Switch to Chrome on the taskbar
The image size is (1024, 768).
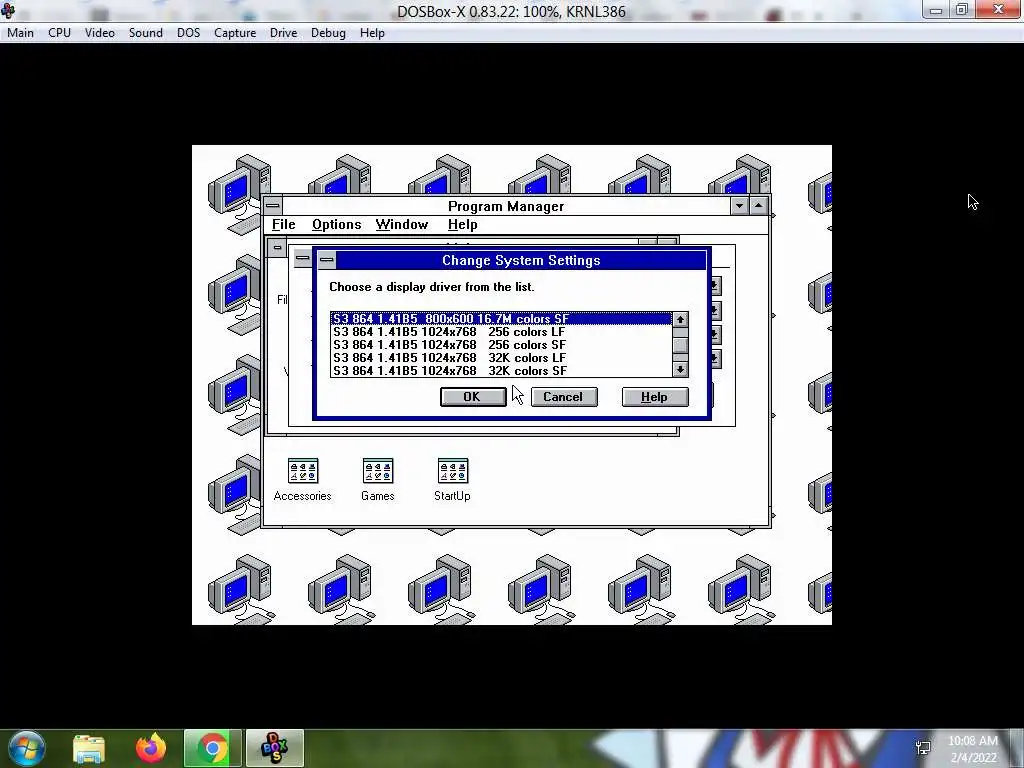212,748
